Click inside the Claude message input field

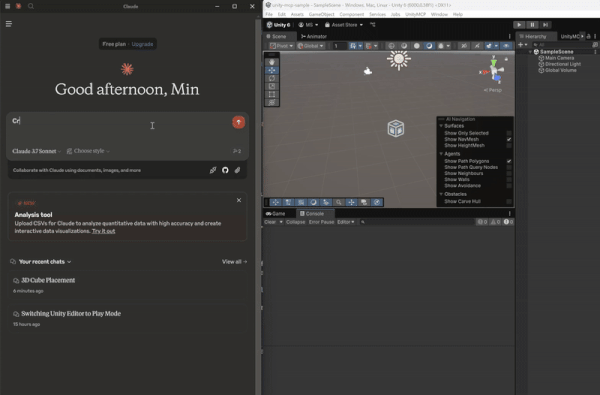click(119, 128)
